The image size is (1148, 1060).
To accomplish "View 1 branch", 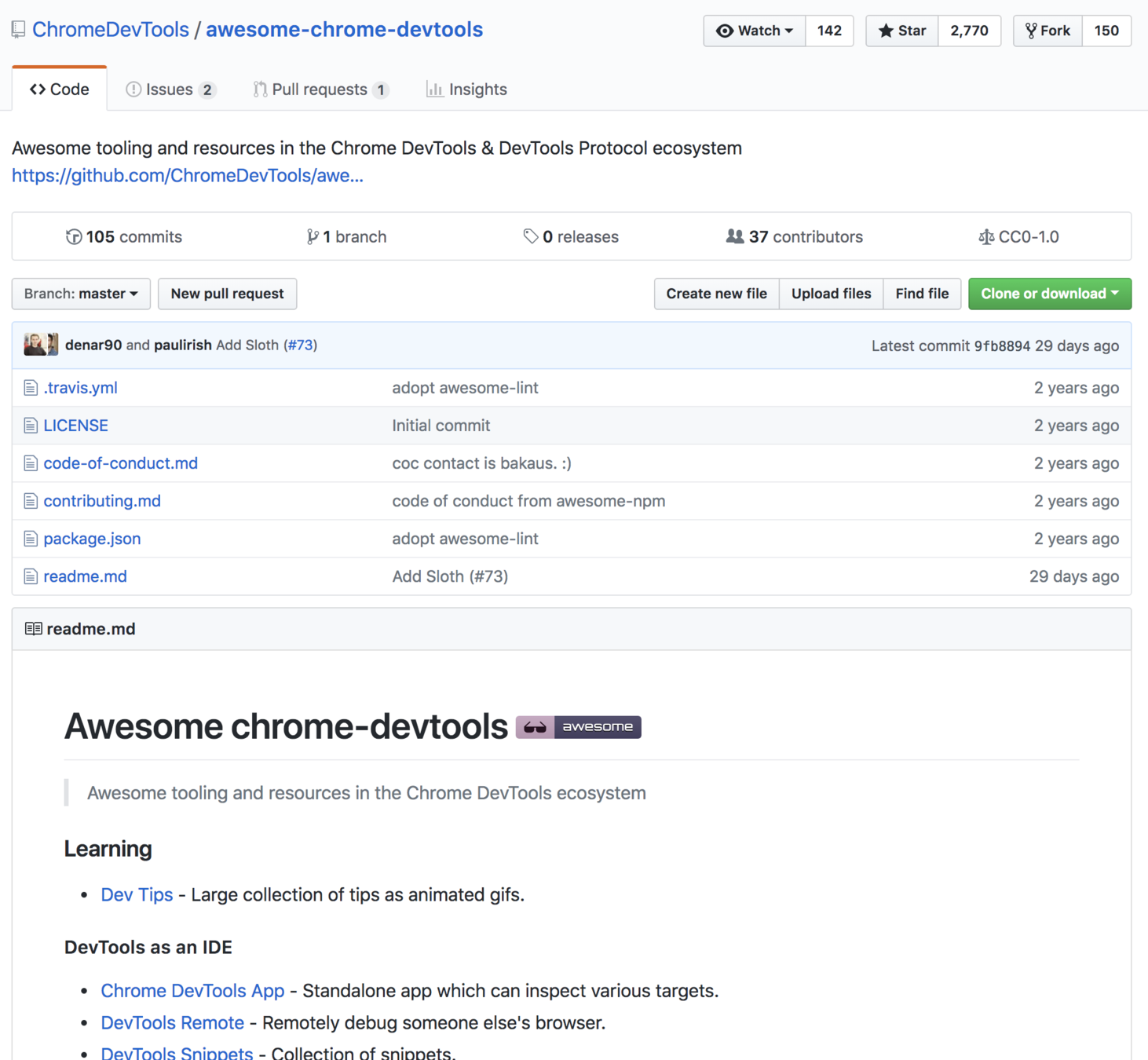I will point(346,236).
